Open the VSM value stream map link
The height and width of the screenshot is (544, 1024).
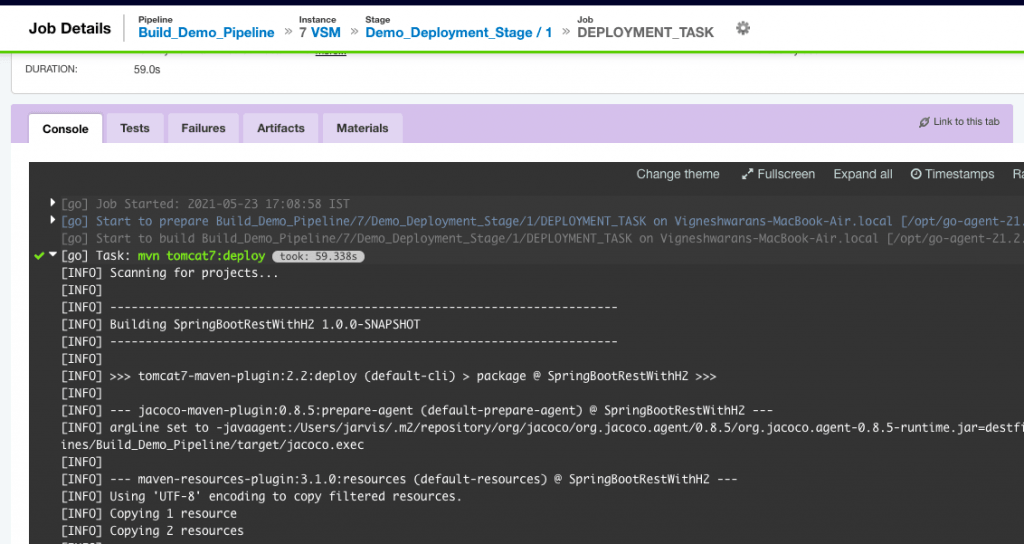click(x=326, y=32)
